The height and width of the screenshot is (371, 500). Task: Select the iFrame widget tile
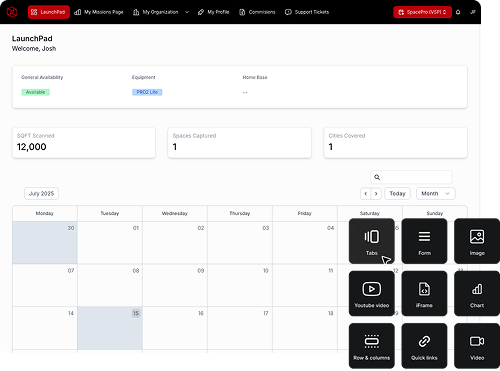click(424, 293)
